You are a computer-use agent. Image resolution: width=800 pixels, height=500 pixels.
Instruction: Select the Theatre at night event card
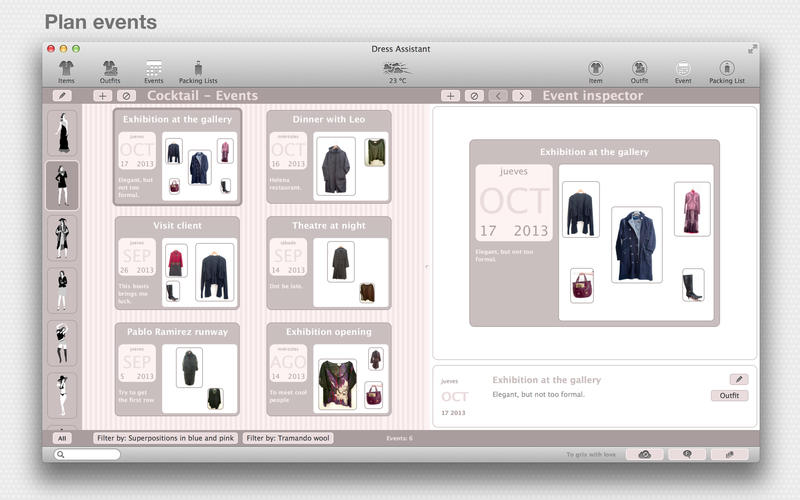point(328,262)
